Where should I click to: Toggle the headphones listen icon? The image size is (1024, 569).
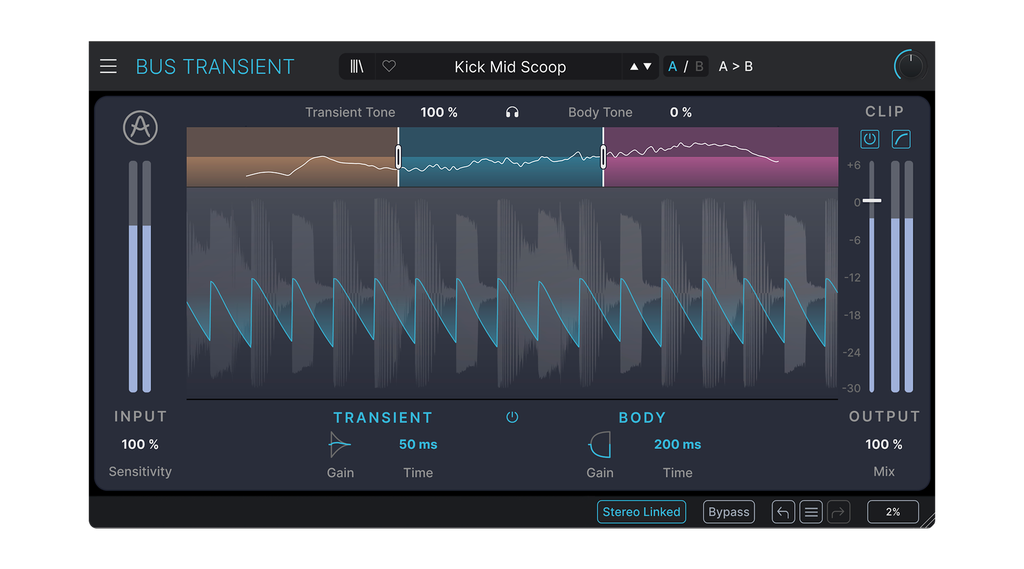(x=512, y=112)
